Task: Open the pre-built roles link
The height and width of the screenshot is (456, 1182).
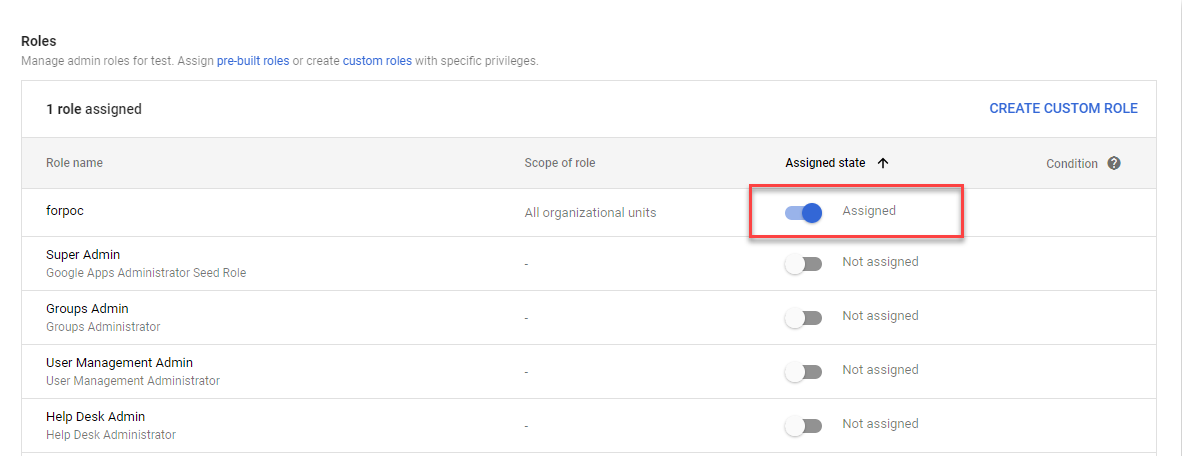Action: 253,61
